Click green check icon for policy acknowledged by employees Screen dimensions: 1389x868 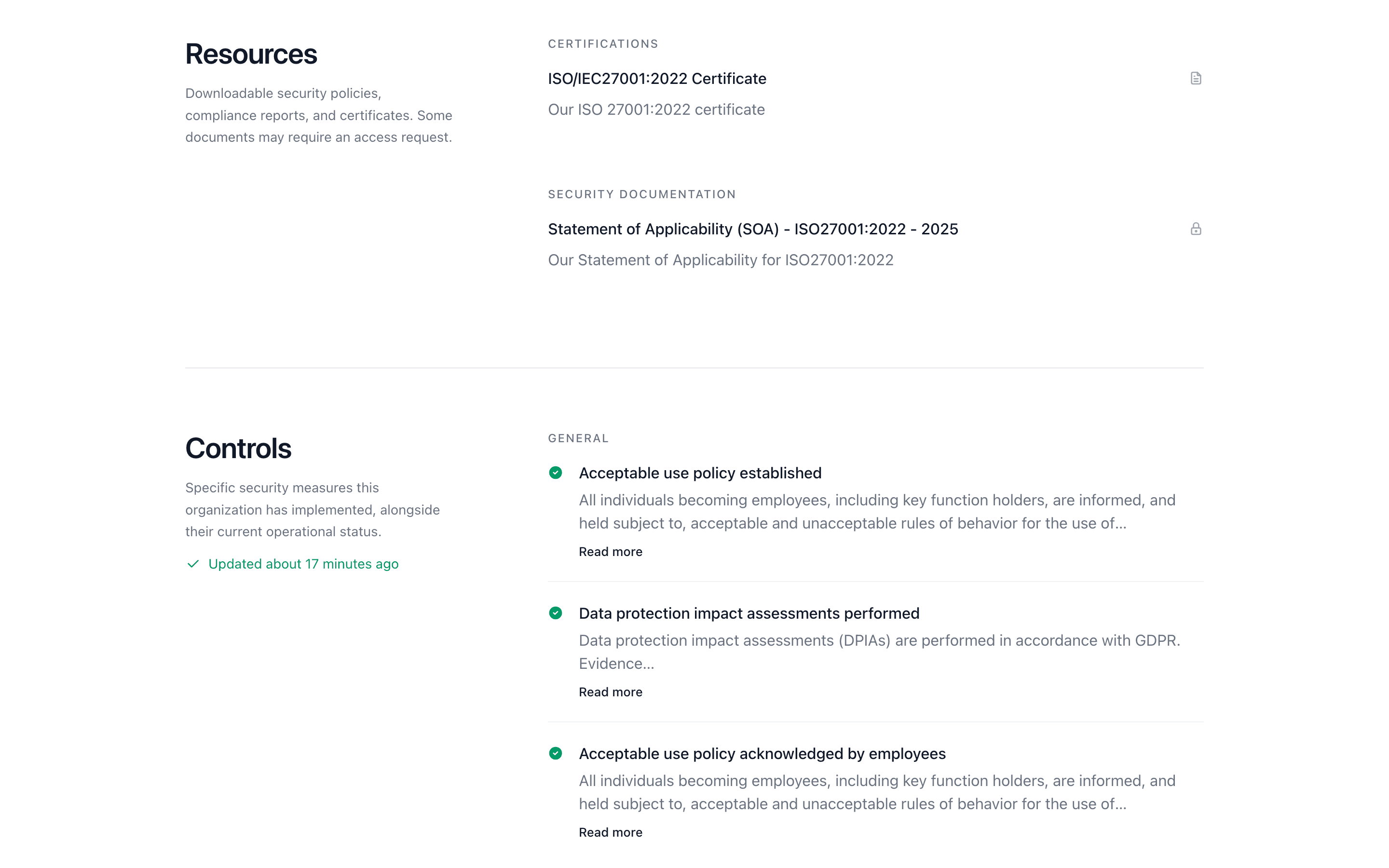coord(555,753)
